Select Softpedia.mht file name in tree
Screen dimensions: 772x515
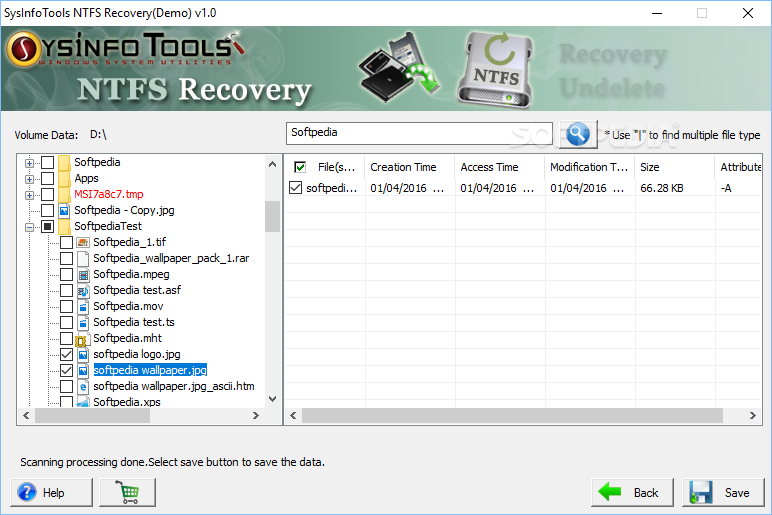click(128, 338)
